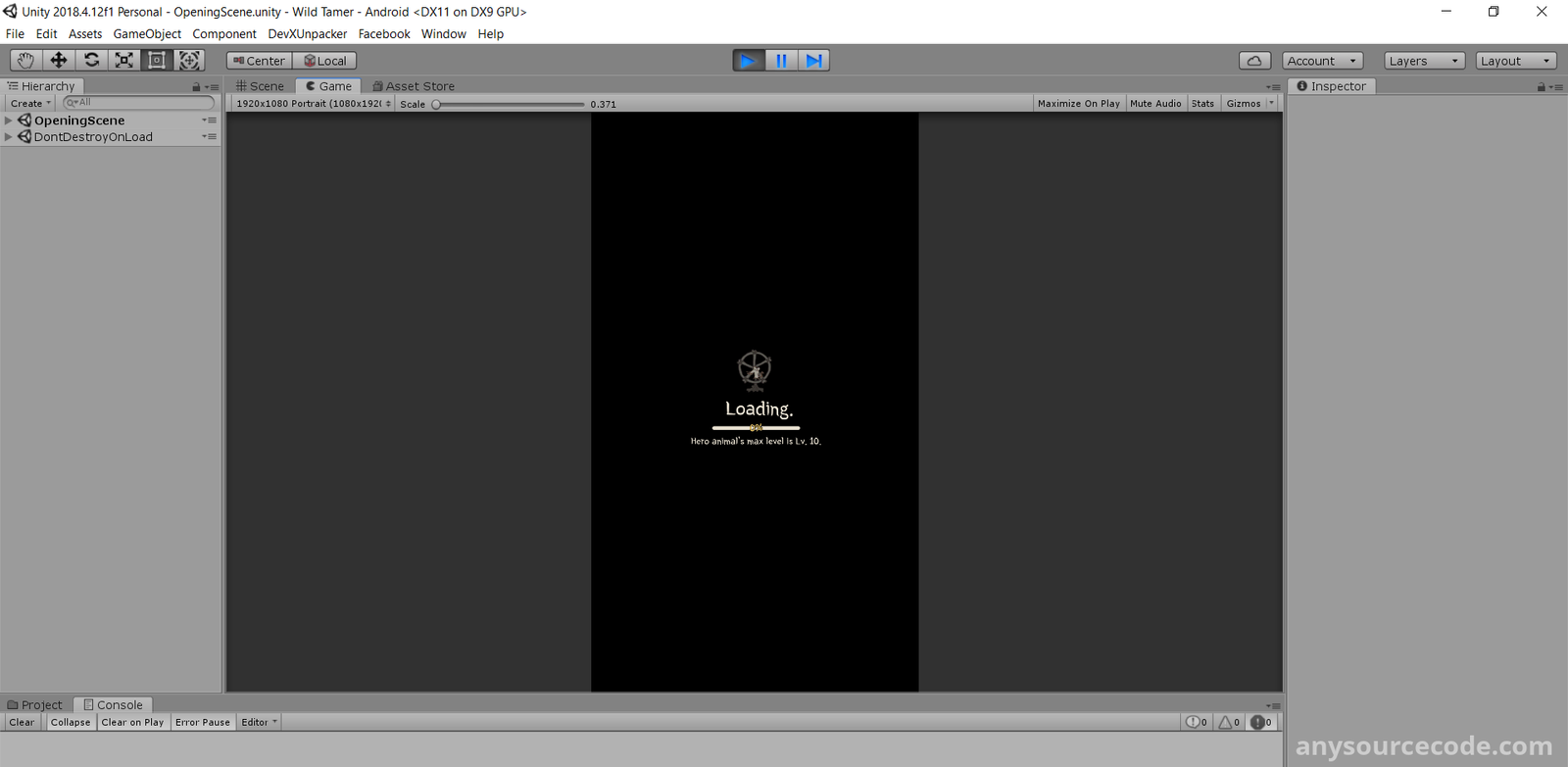Click the Step frame button
Image resolution: width=1568 pixels, height=767 pixels.
pyautogui.click(x=813, y=61)
